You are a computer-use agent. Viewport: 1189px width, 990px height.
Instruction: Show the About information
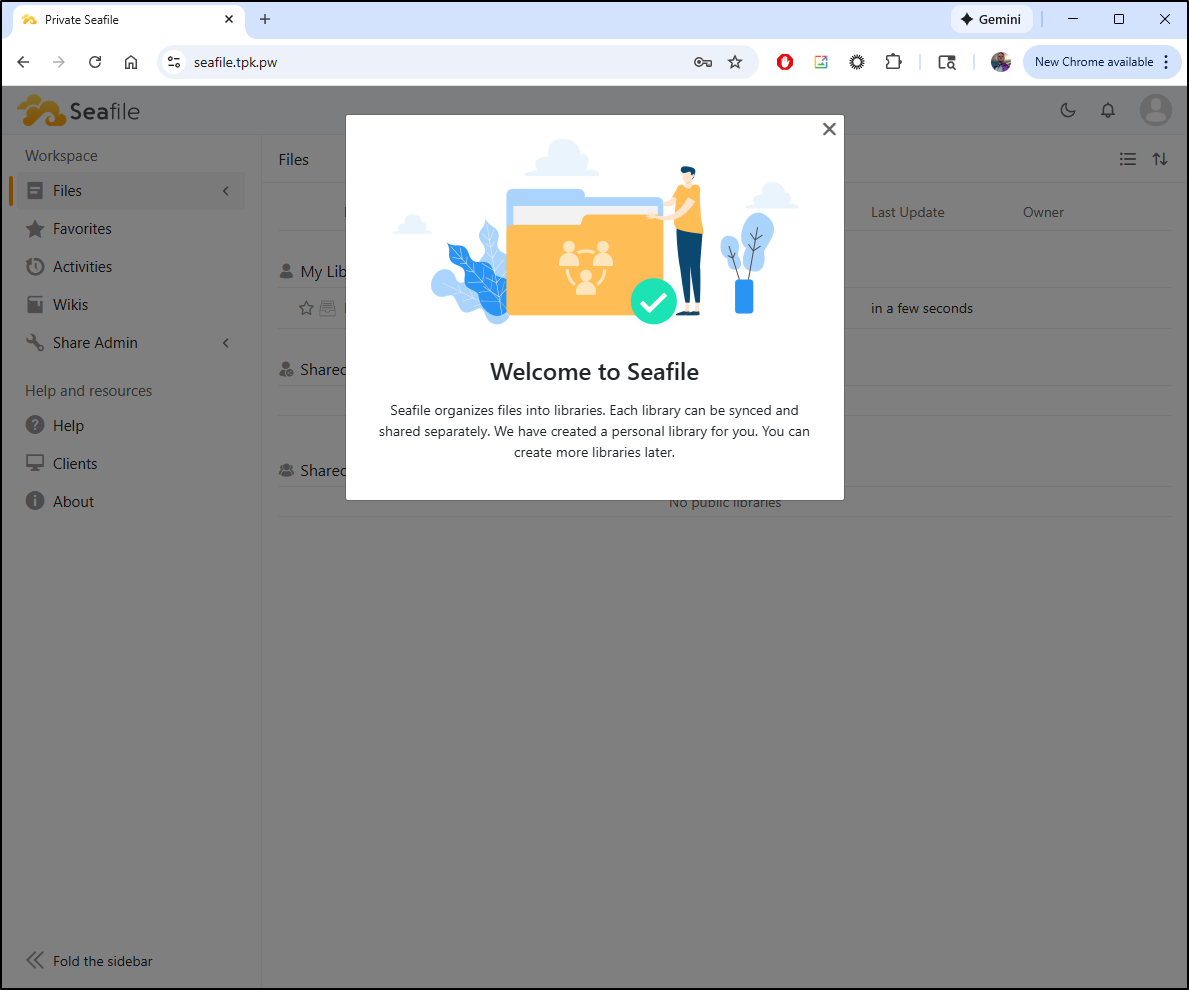pos(73,502)
